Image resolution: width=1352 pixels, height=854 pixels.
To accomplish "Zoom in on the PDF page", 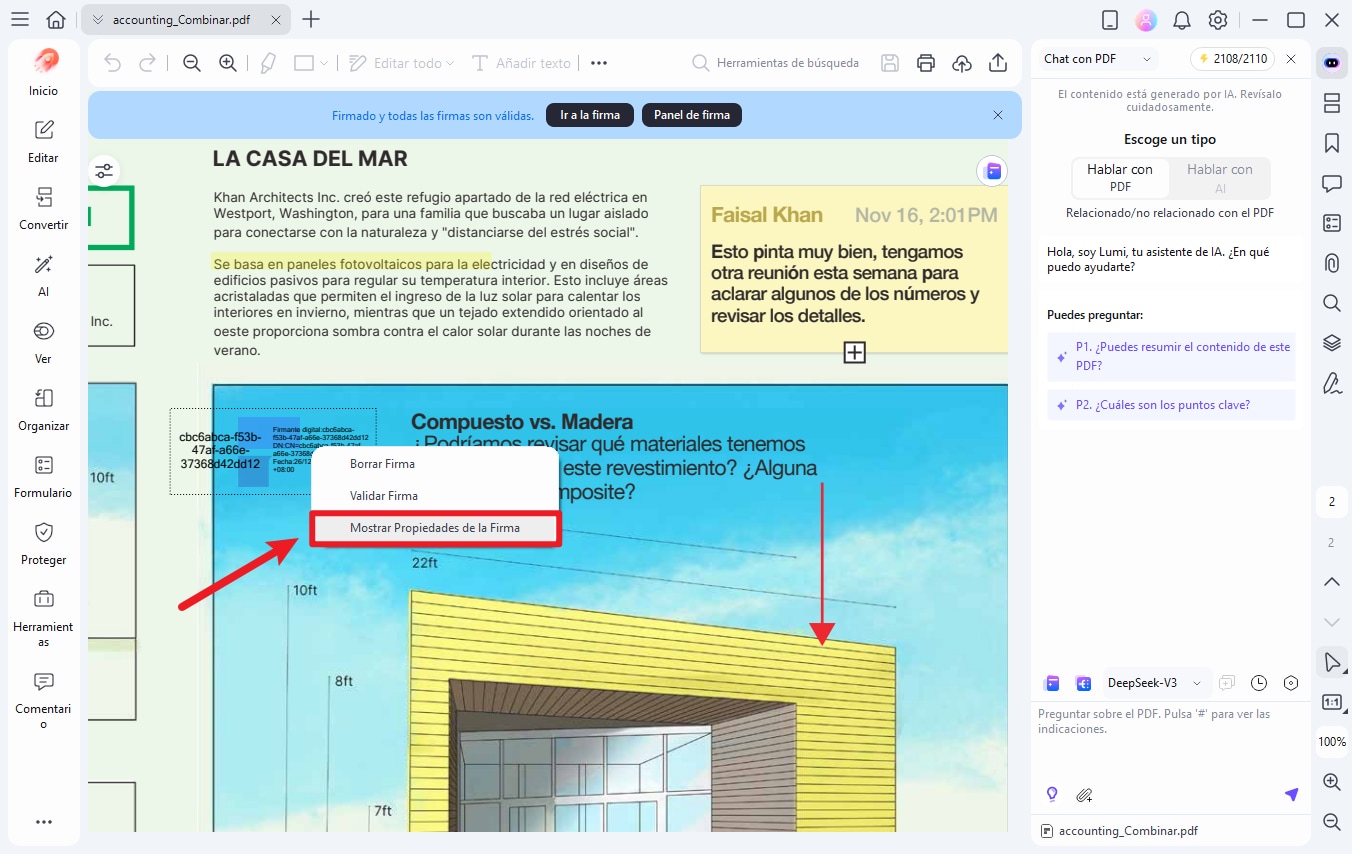I will click(x=228, y=62).
